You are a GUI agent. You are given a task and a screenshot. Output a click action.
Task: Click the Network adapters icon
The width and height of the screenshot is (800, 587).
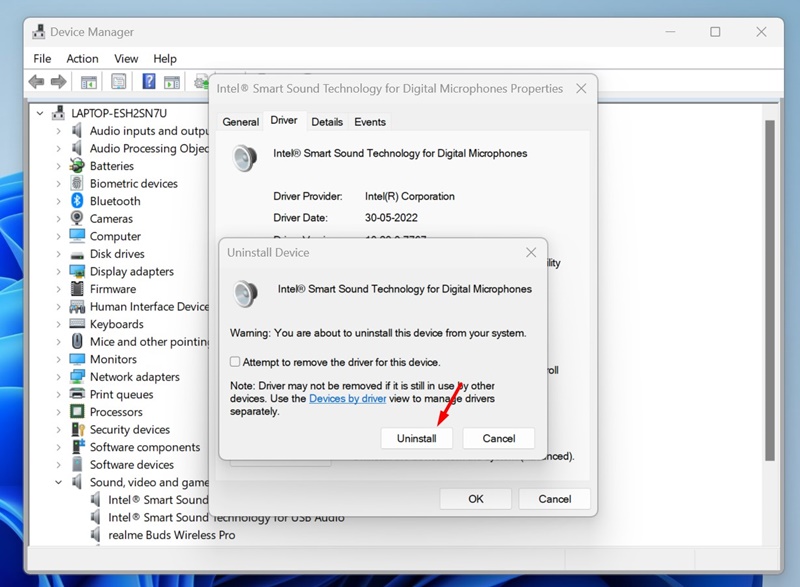coord(77,377)
